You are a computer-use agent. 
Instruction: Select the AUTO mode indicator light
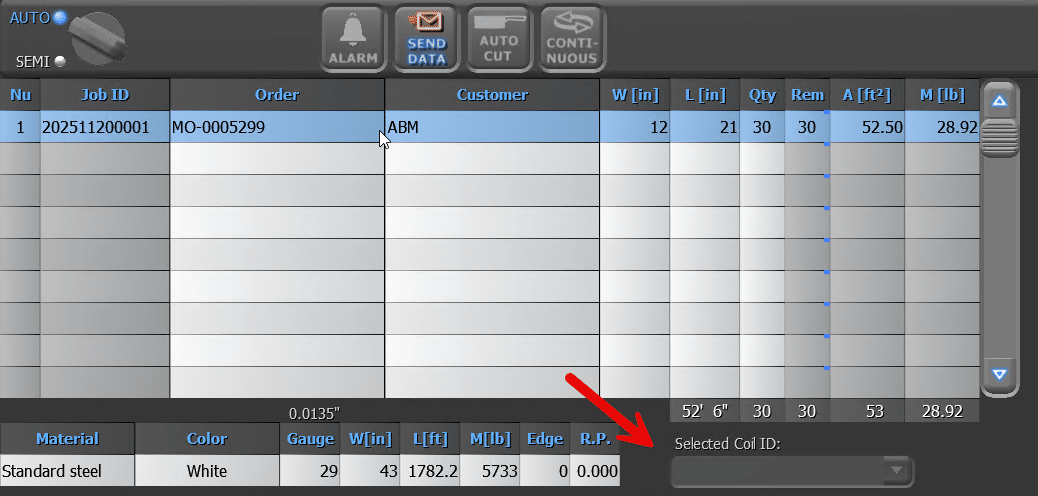[x=60, y=17]
